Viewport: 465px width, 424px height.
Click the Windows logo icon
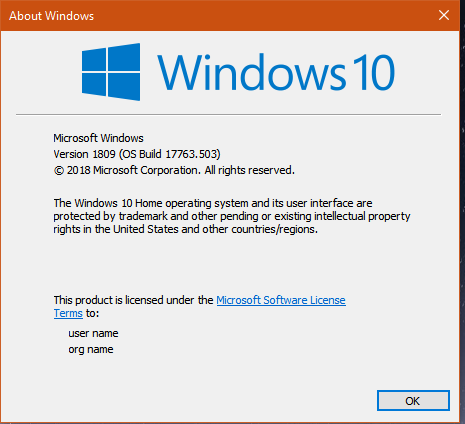[111, 72]
